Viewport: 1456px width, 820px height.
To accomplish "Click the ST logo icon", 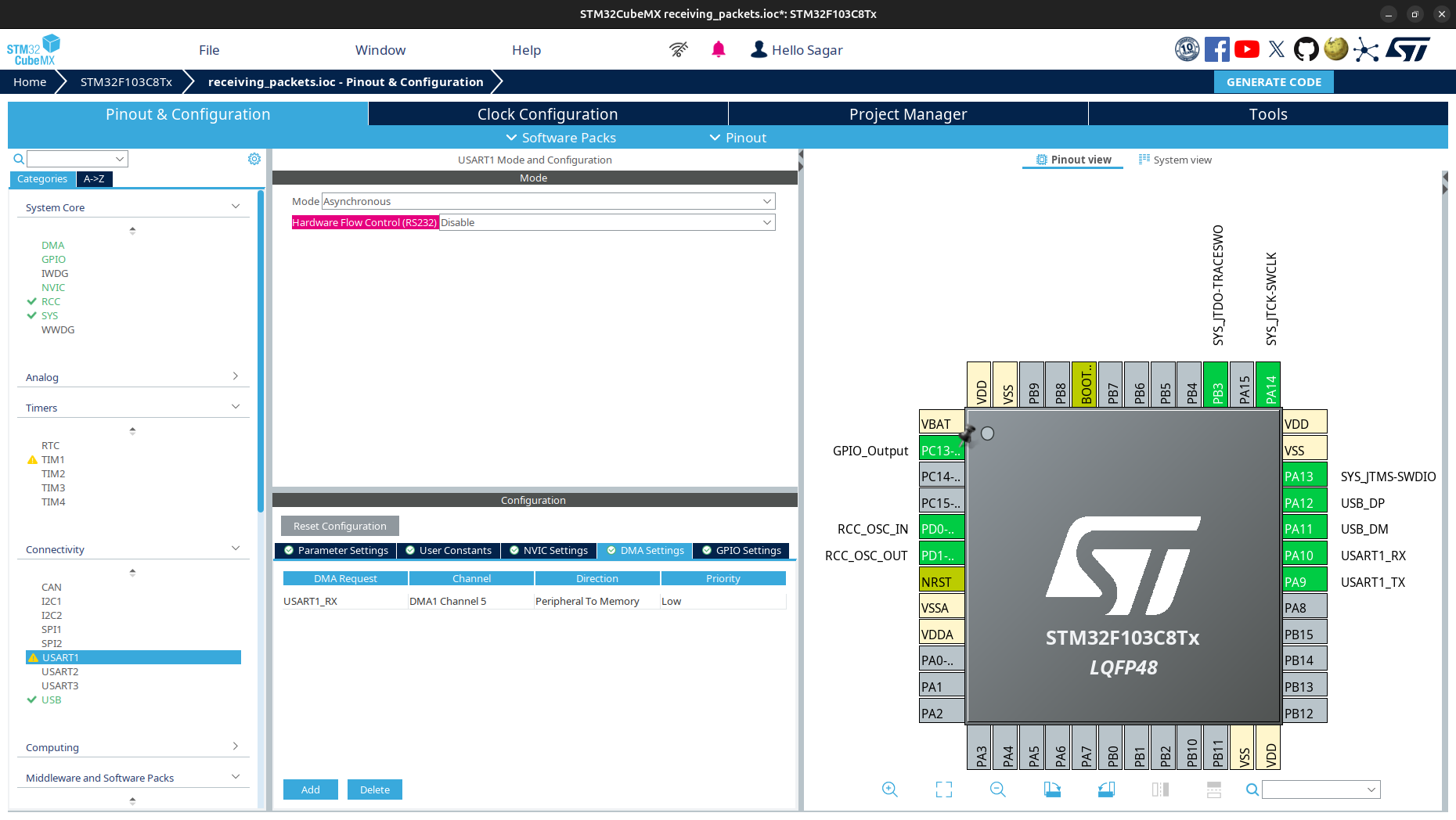I will coord(1407,49).
